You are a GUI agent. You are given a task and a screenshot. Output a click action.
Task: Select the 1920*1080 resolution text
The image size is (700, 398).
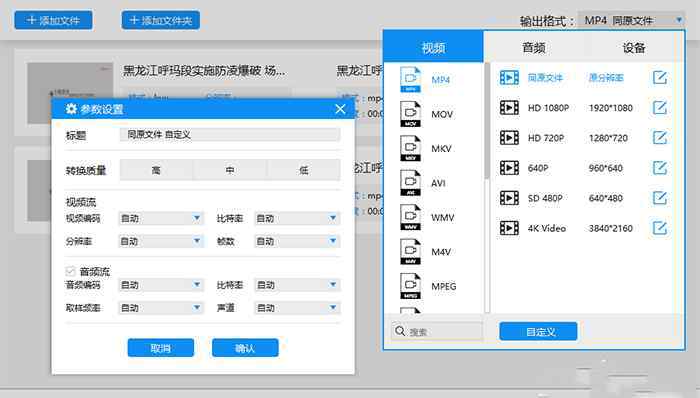(x=611, y=108)
